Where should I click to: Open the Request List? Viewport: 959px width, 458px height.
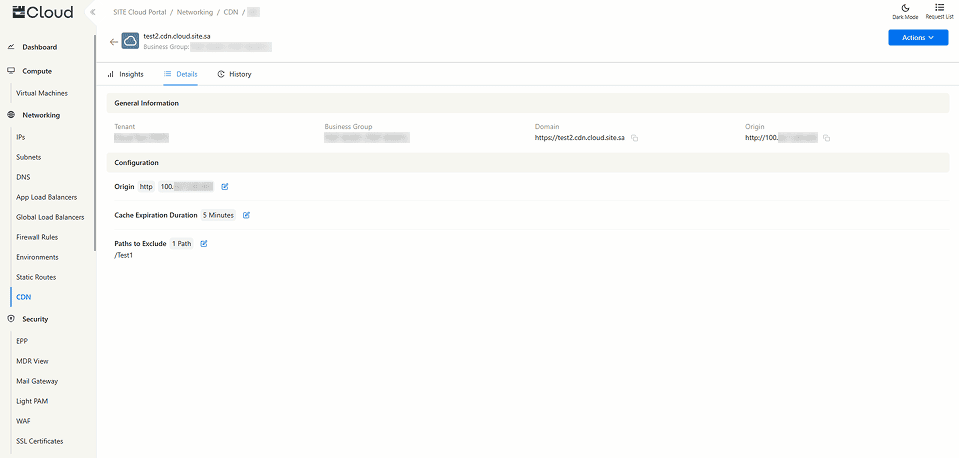(939, 11)
